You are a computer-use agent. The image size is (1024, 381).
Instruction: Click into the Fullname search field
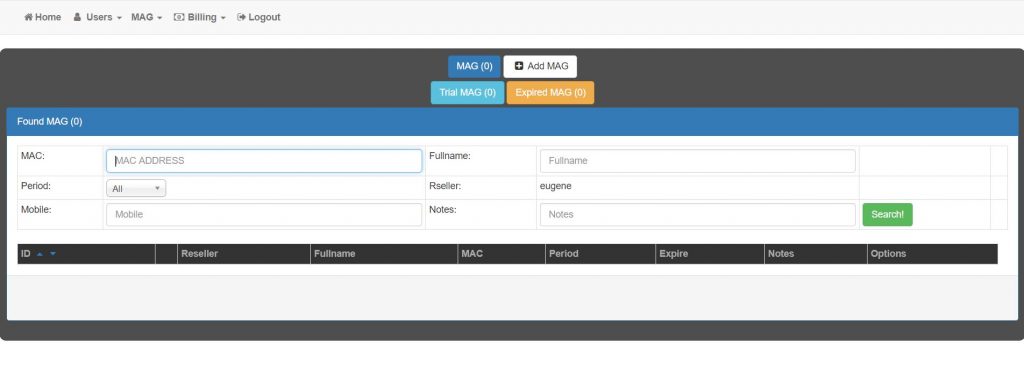[x=697, y=161]
